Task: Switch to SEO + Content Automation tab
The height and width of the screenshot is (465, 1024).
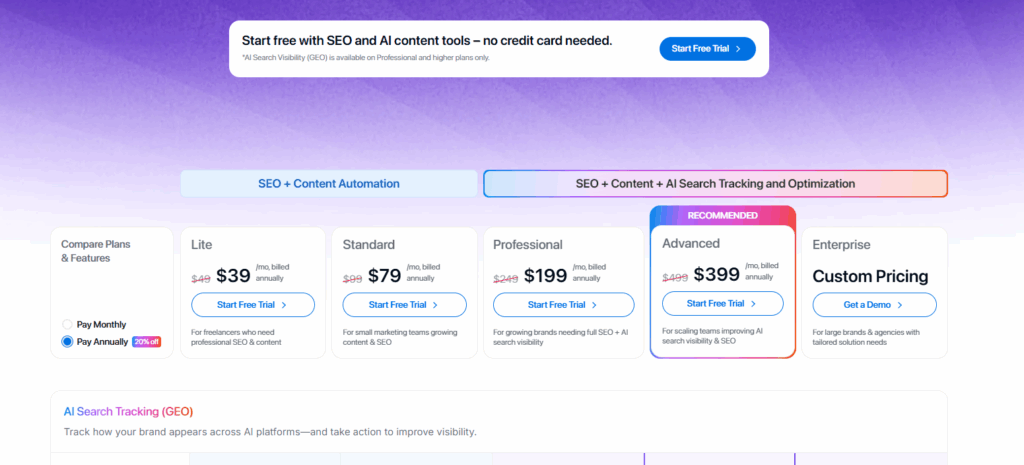Action: [329, 184]
